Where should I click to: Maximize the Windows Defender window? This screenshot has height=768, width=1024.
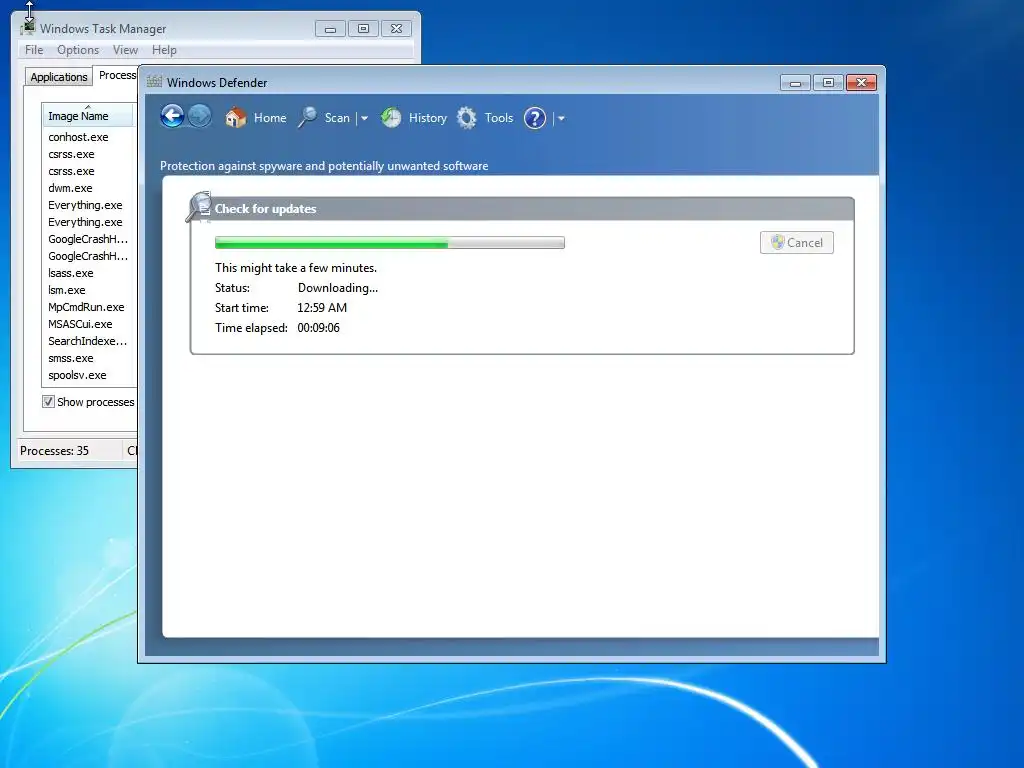pyautogui.click(x=827, y=83)
